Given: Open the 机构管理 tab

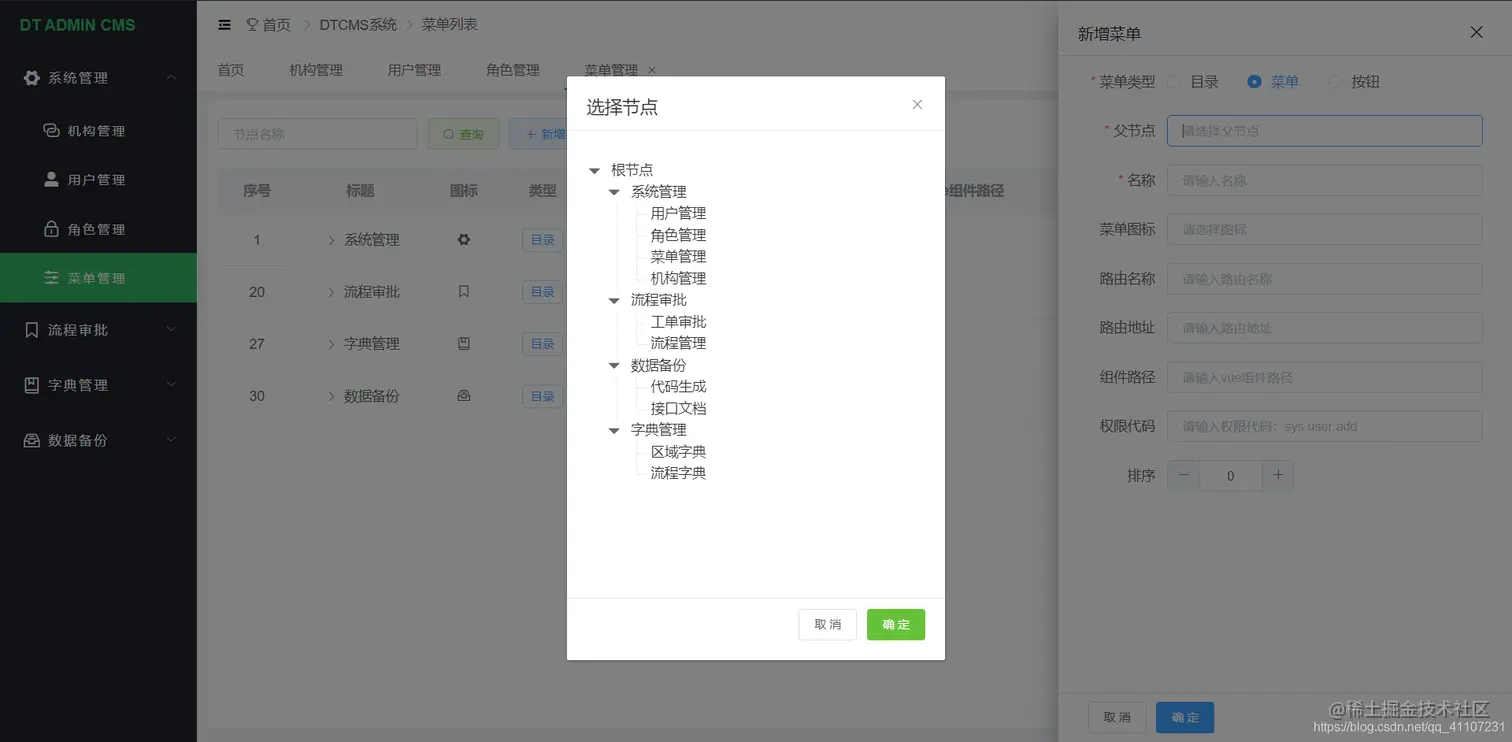Looking at the screenshot, I should 316,70.
